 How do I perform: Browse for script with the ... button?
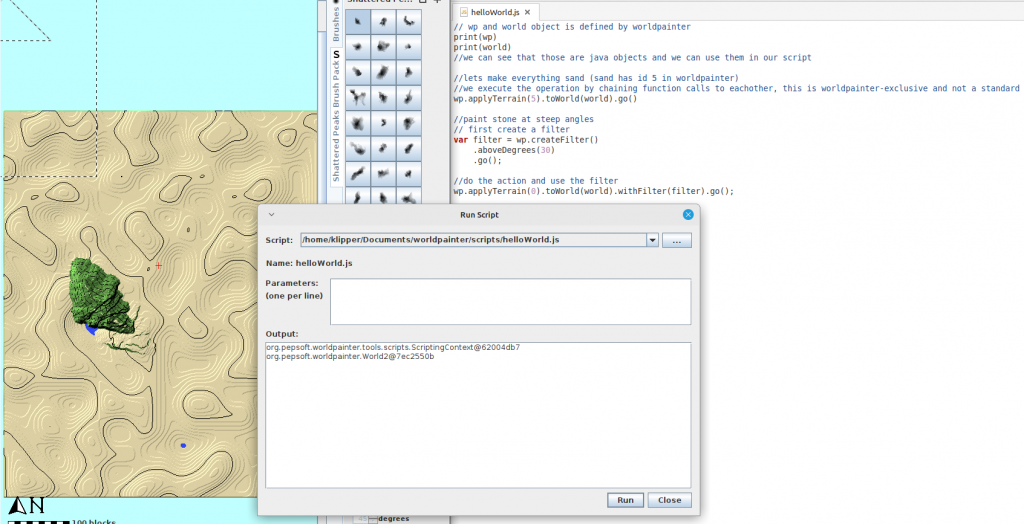pos(677,240)
